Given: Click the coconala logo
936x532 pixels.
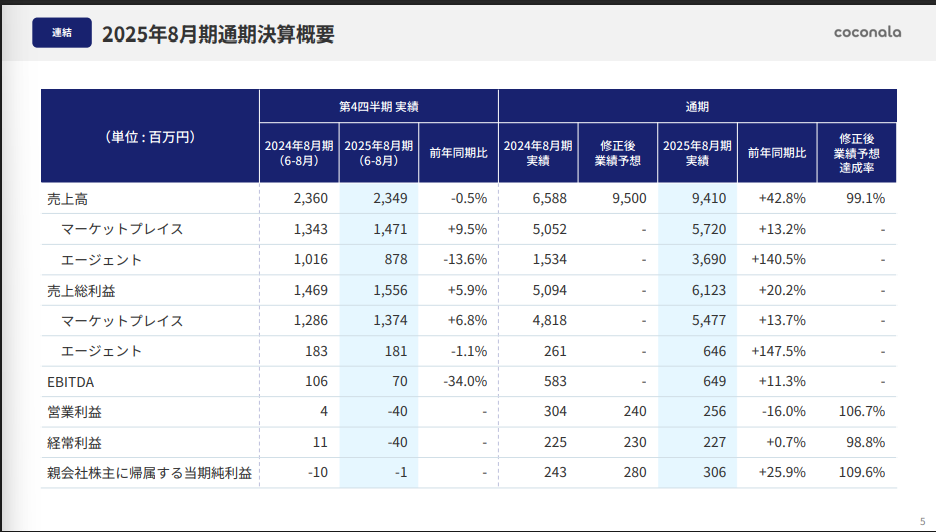Looking at the screenshot, I should [x=867, y=32].
